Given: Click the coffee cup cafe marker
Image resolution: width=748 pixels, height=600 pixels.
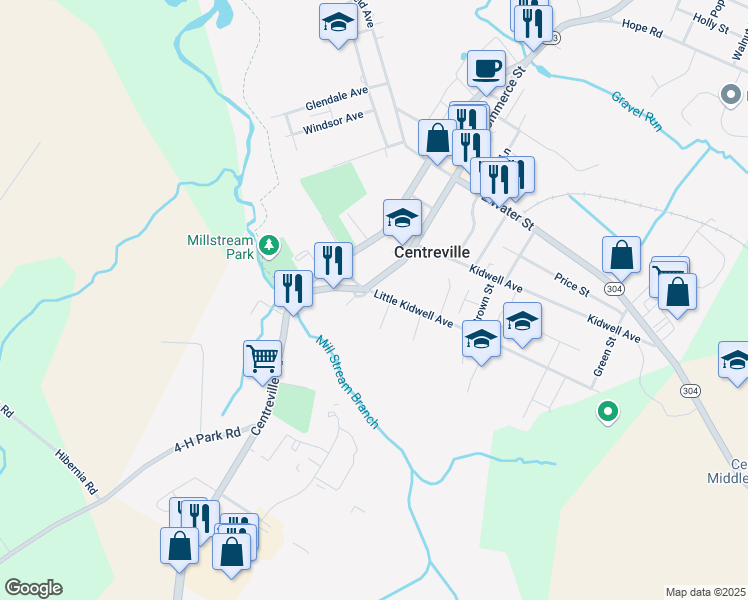Looking at the screenshot, I should [x=486, y=72].
